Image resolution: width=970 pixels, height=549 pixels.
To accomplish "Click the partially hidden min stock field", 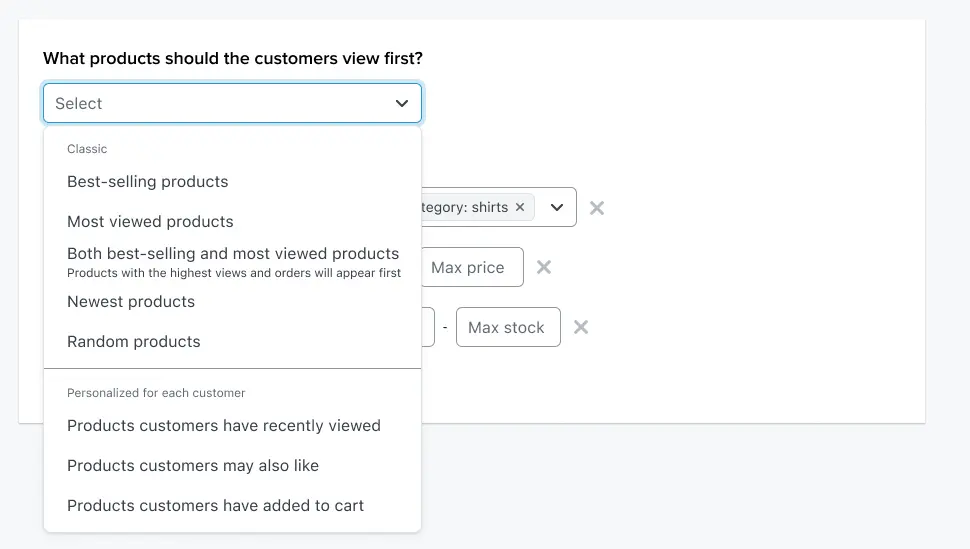I will click(x=428, y=327).
